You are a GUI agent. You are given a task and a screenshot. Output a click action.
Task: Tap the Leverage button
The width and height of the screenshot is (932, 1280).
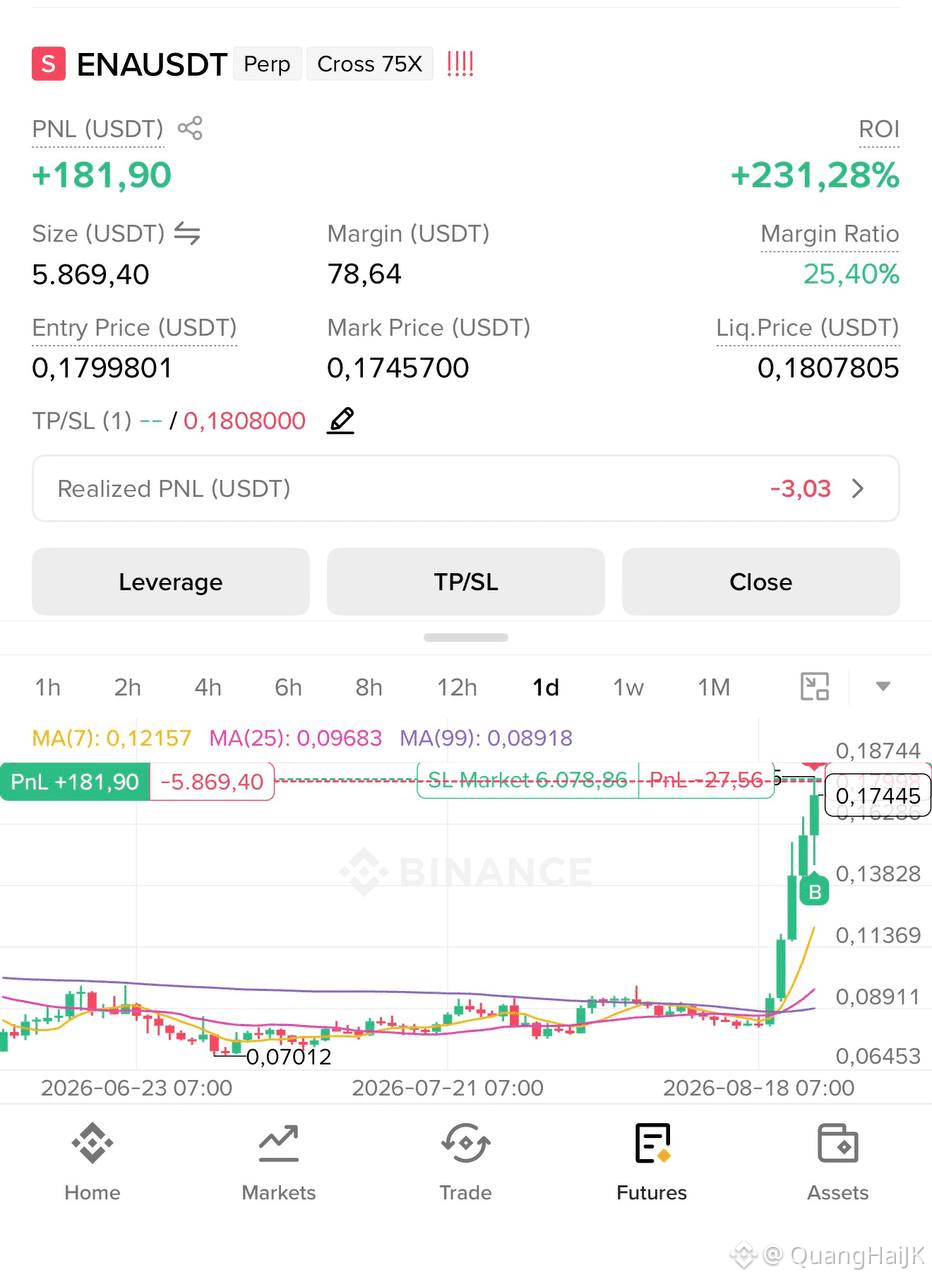click(x=171, y=582)
